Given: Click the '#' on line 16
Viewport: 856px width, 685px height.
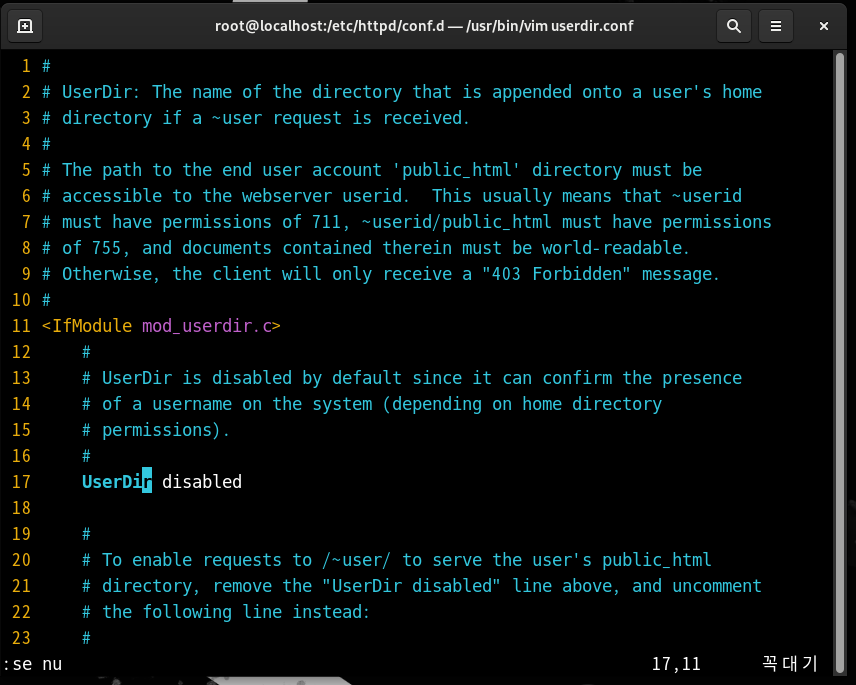Looking at the screenshot, I should pyautogui.click(x=86, y=456).
